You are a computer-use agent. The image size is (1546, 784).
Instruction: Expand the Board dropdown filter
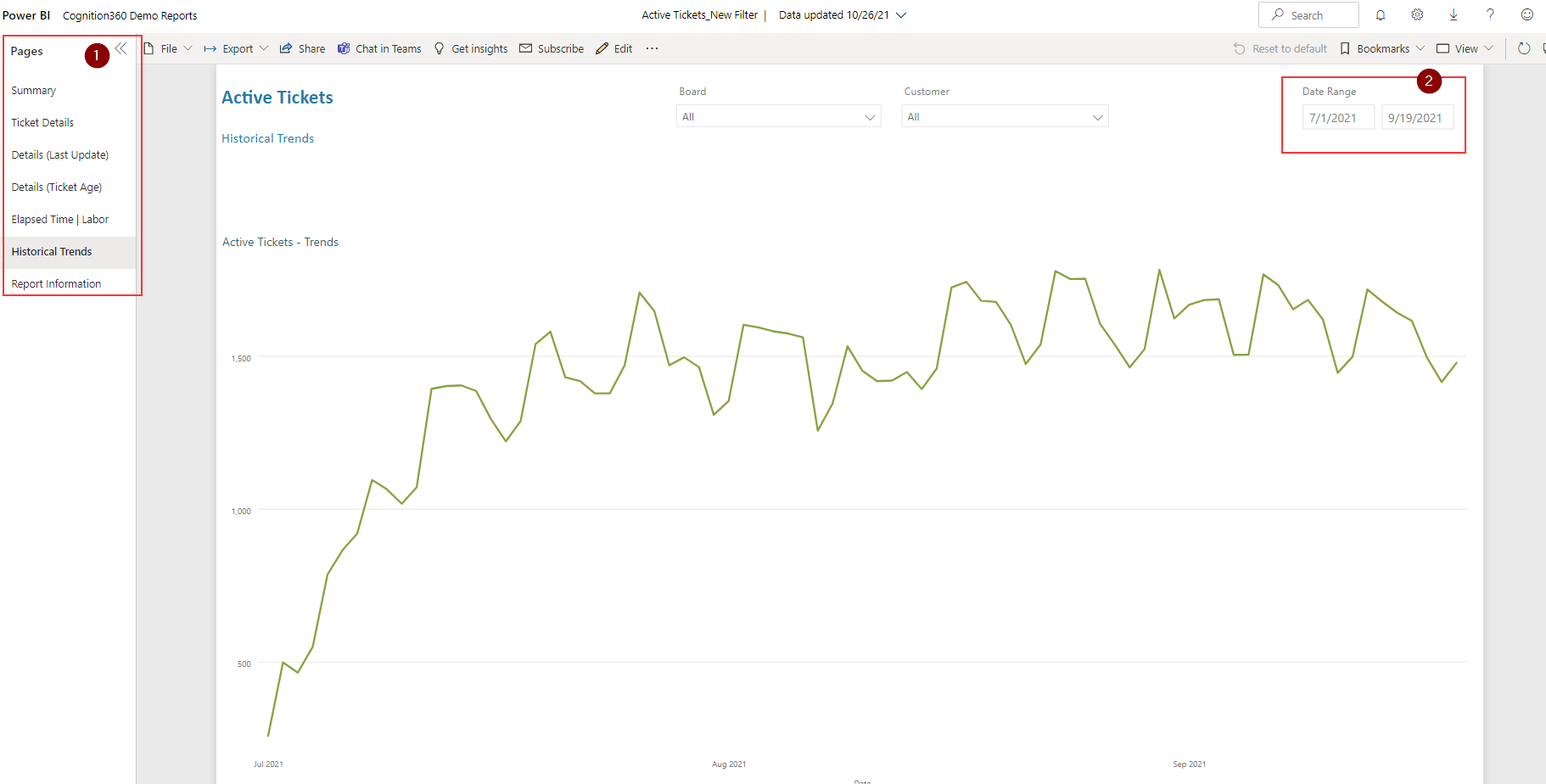click(x=777, y=116)
